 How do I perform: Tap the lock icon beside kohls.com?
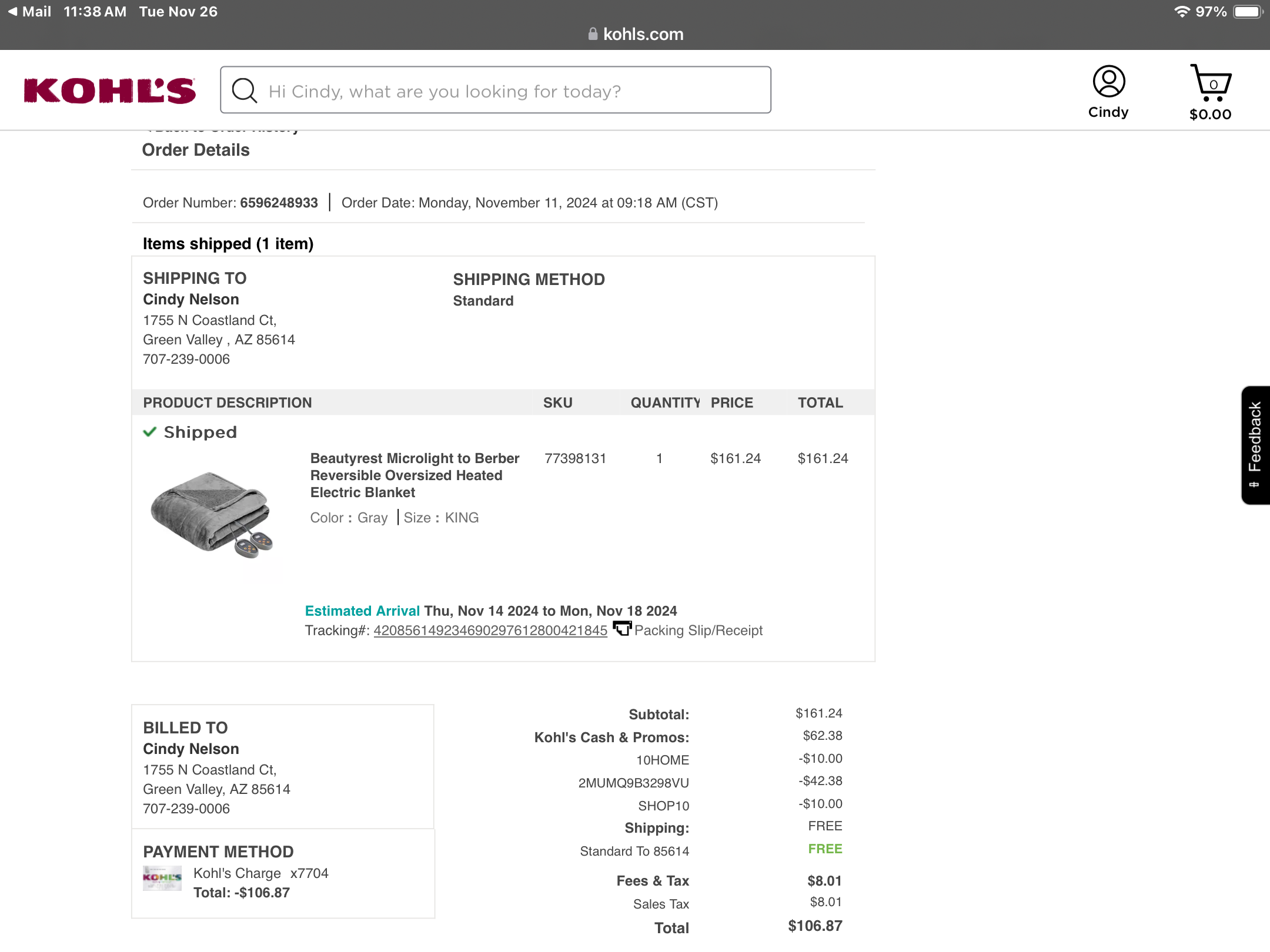593,34
